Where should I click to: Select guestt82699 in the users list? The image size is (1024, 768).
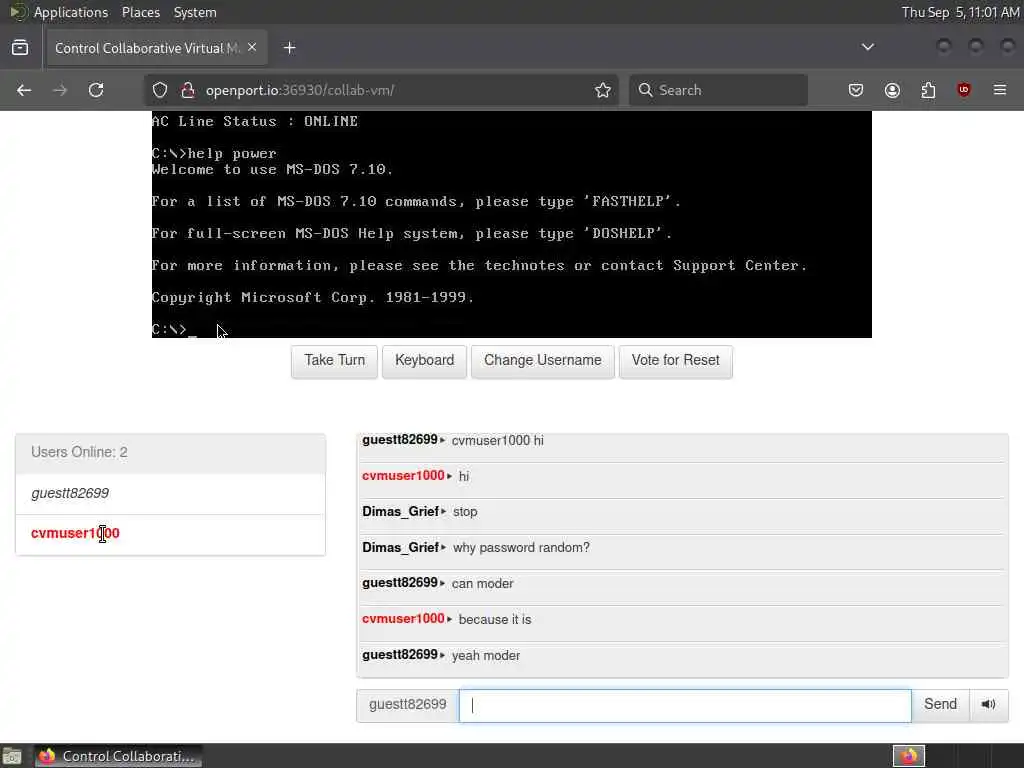tap(170, 494)
